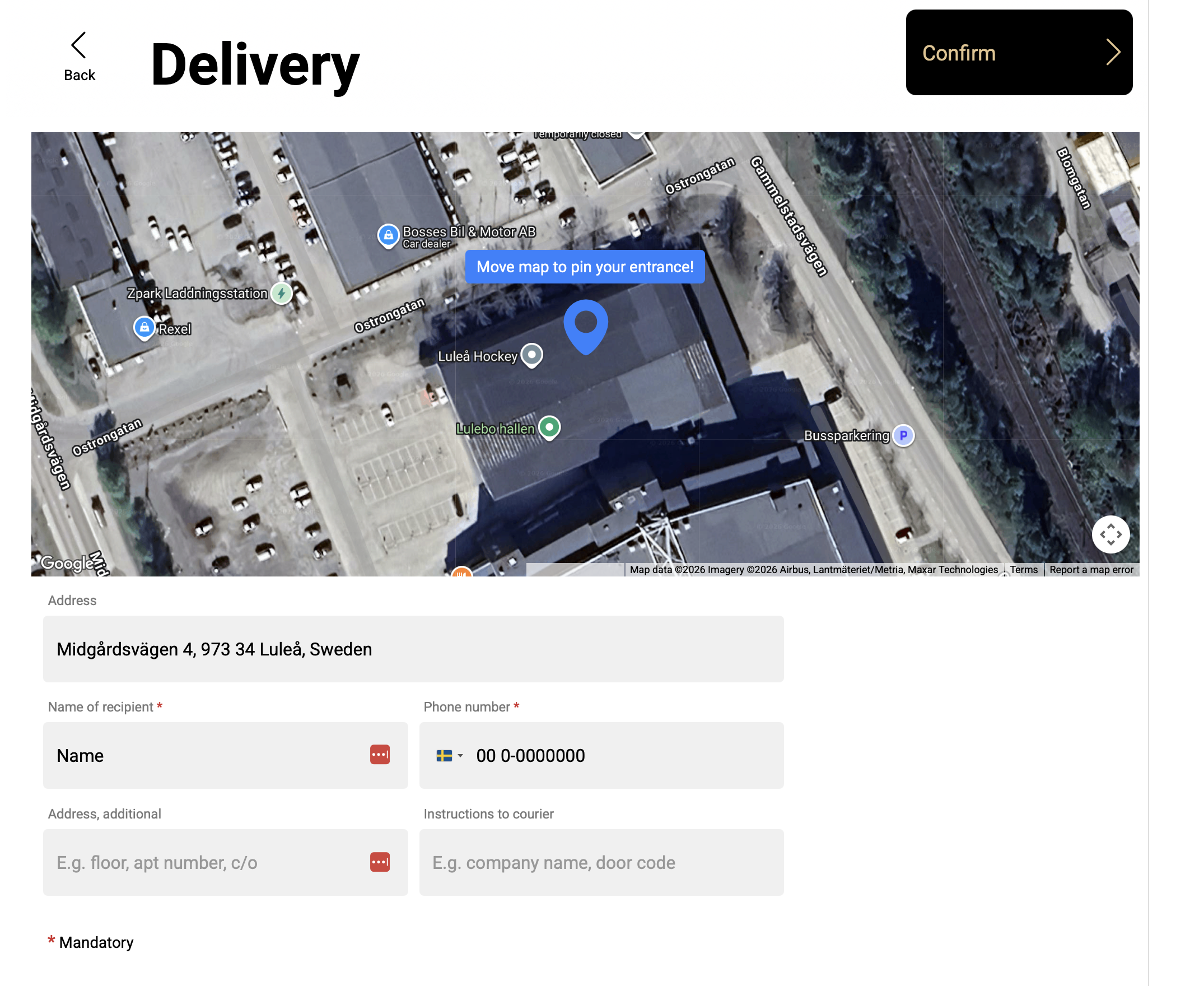Go back using the Back arrow
Image resolution: width=1204 pixels, height=986 pixels.
(79, 56)
